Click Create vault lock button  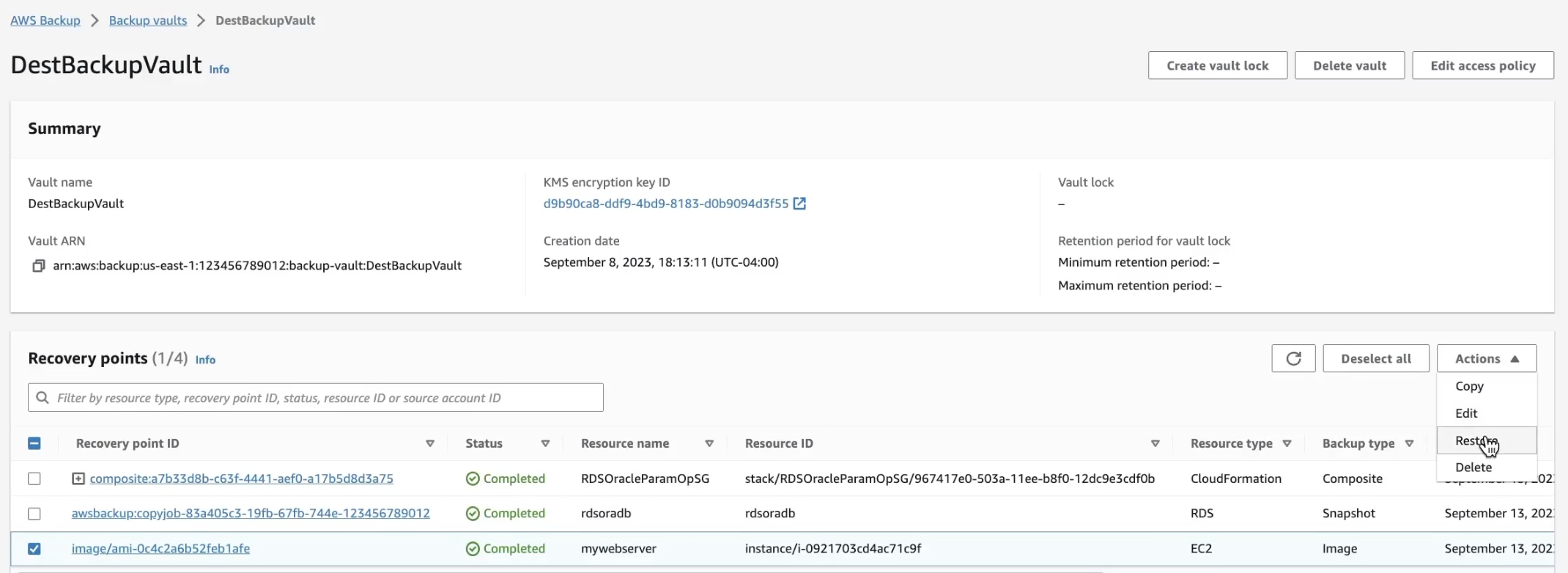pyautogui.click(x=1218, y=65)
